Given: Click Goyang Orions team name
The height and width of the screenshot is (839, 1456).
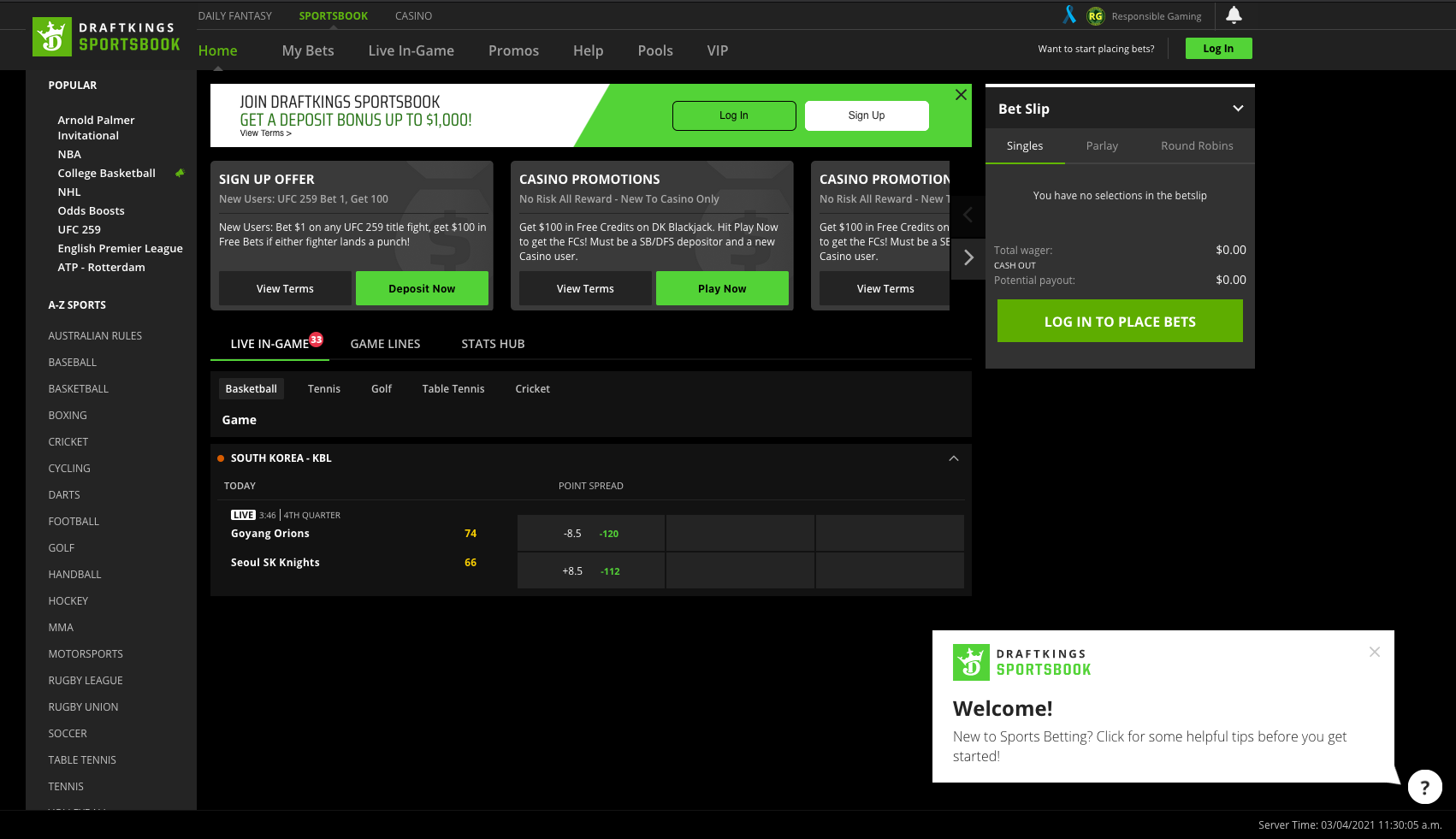Looking at the screenshot, I should (270, 534).
